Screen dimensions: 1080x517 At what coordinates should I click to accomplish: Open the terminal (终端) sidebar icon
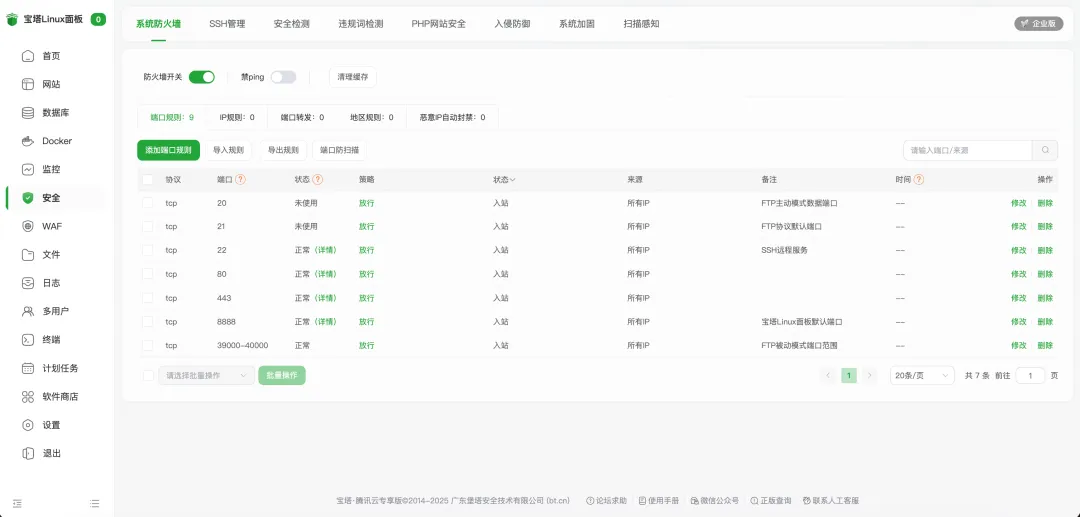[x=29, y=340]
